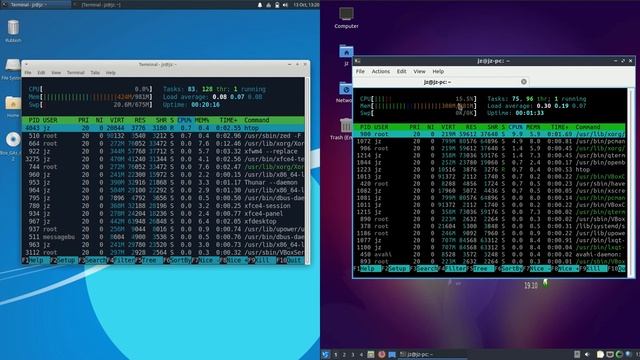This screenshot has height=360, width=640.
Task: Sort by the TIME+ column in right htop
Action: click(x=559, y=127)
